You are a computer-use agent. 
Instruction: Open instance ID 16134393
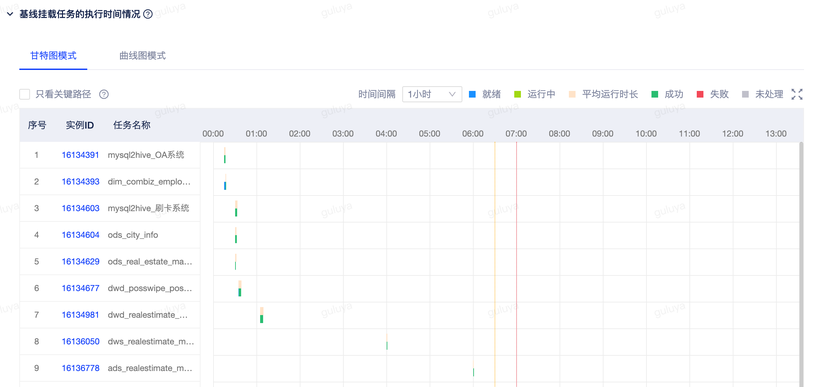click(80, 182)
